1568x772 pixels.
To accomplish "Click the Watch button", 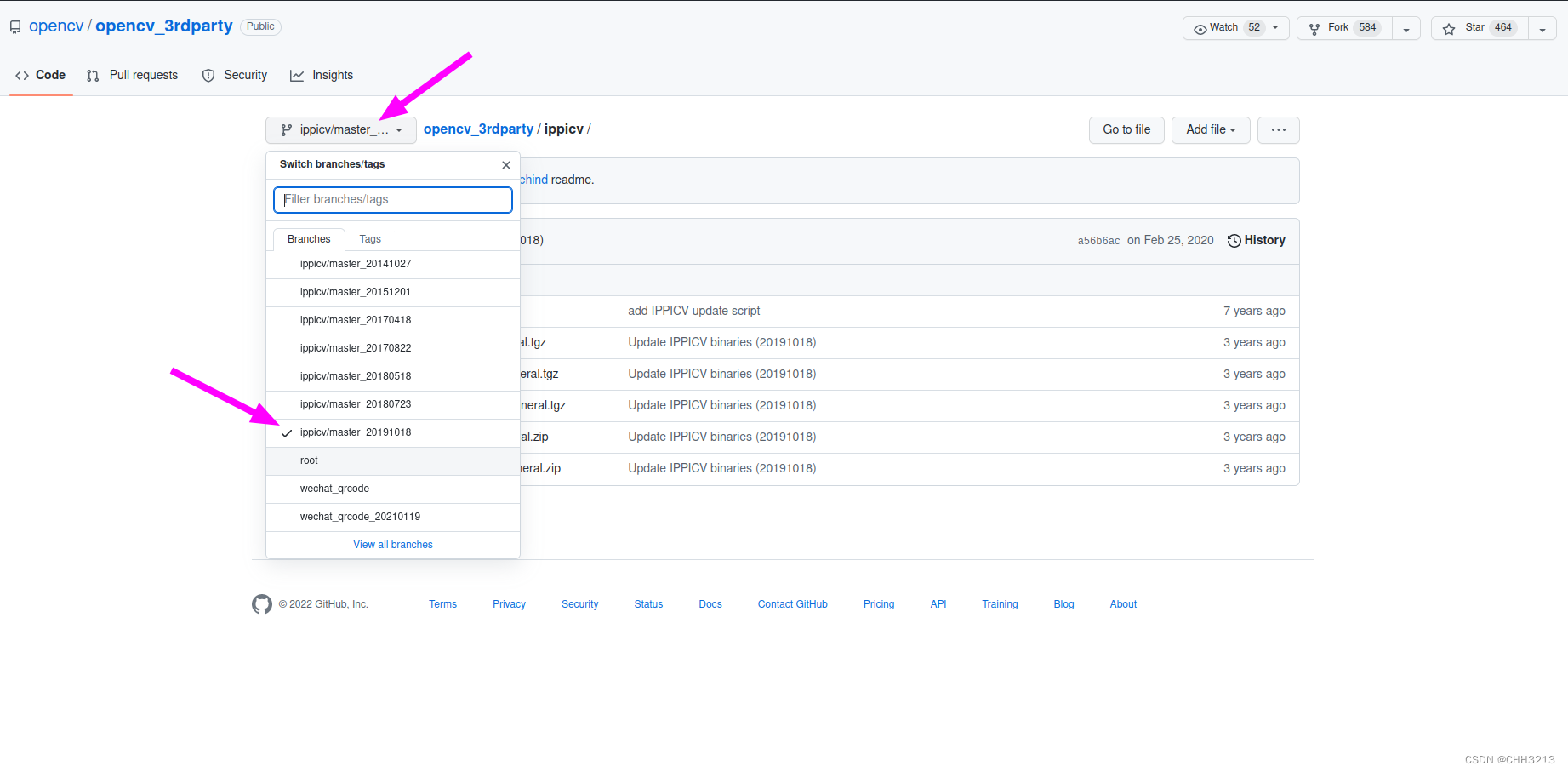I will tap(1235, 28).
